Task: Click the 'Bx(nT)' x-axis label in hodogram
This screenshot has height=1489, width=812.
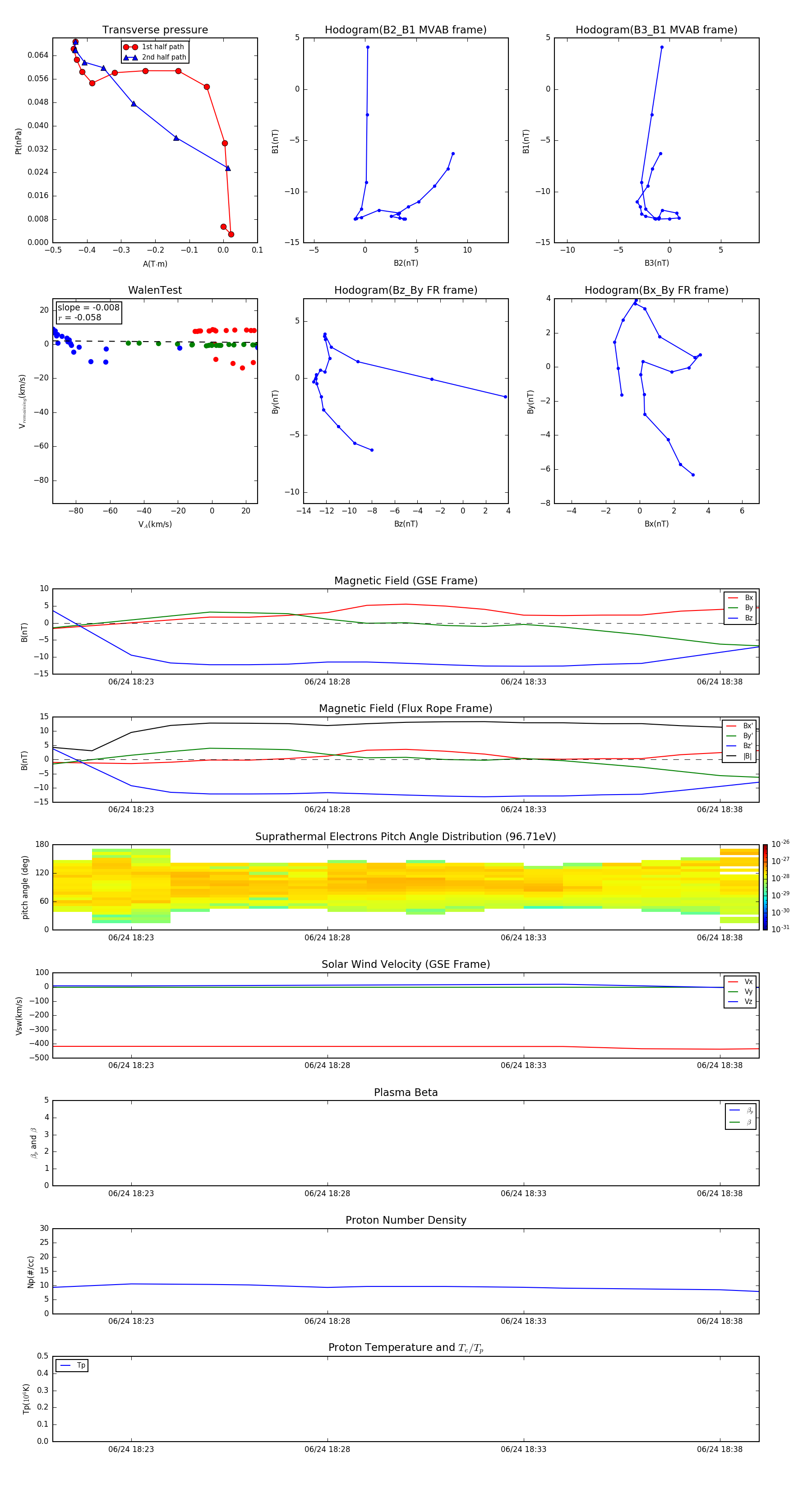Action: point(656,524)
